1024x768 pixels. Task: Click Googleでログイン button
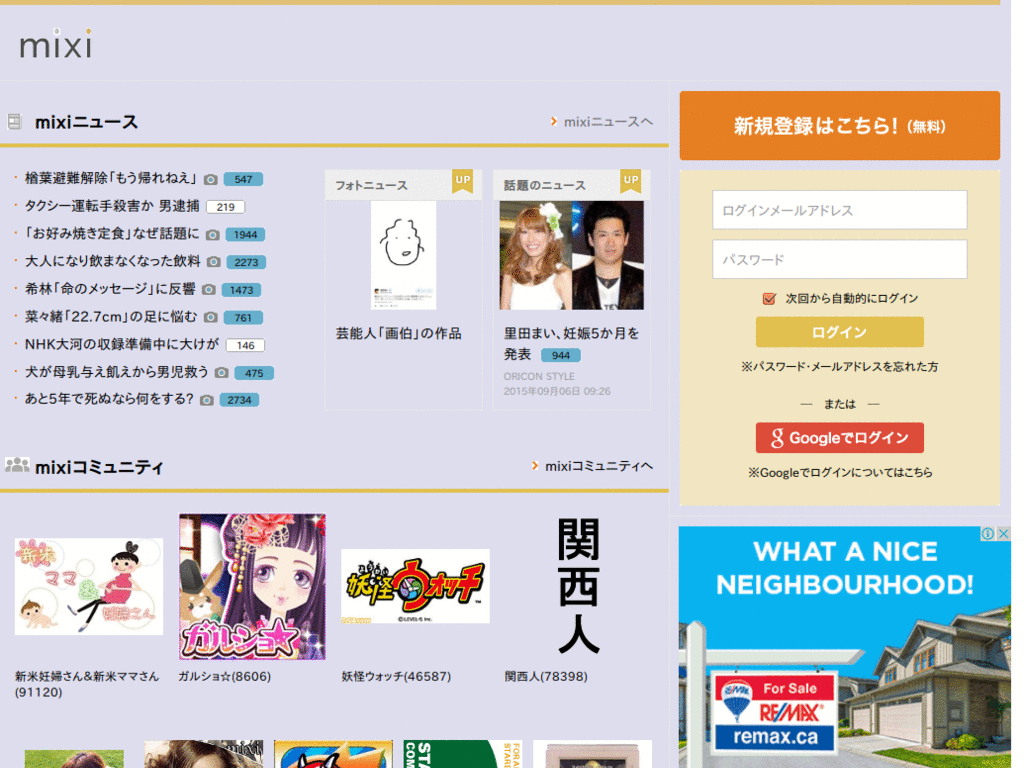839,438
